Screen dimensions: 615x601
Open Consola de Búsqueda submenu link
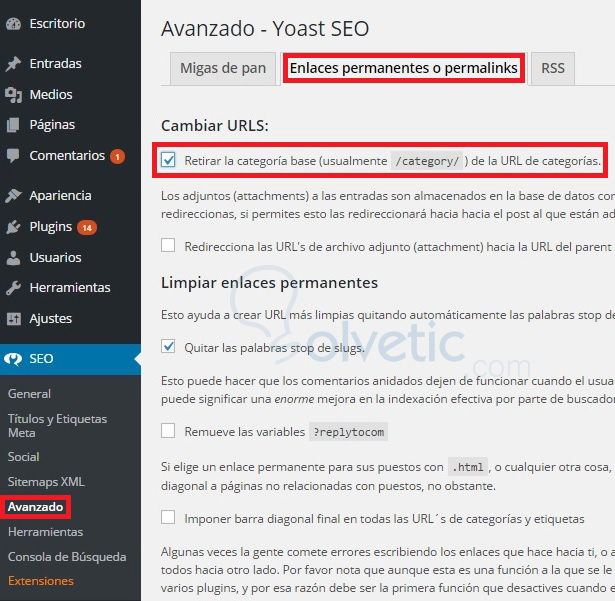pos(67,557)
